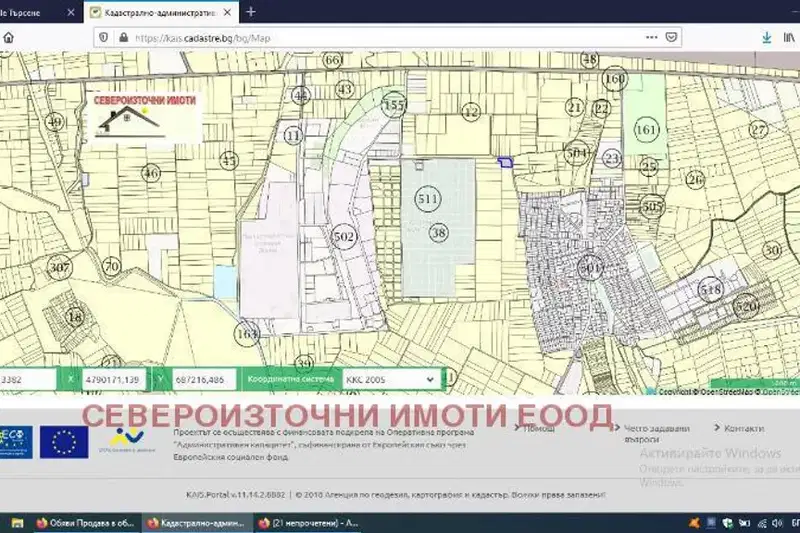The width and height of the screenshot is (800, 533).
Task: Click the district label 504 on map
Action: 577,153
